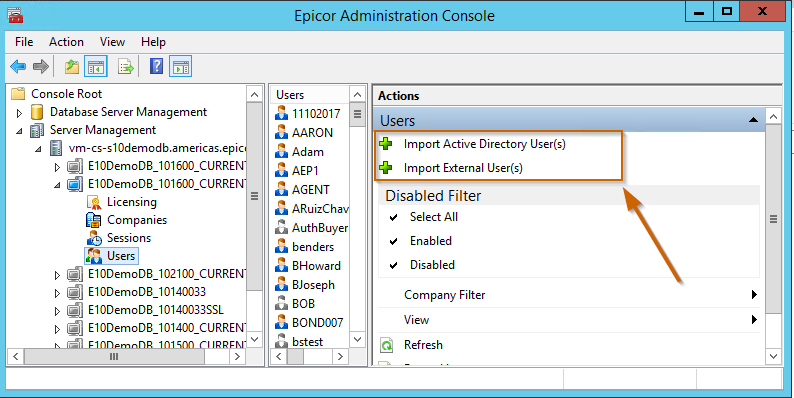Toggle the Show/Hide Action Pane toolbar icon
The width and height of the screenshot is (794, 398).
[x=180, y=66]
